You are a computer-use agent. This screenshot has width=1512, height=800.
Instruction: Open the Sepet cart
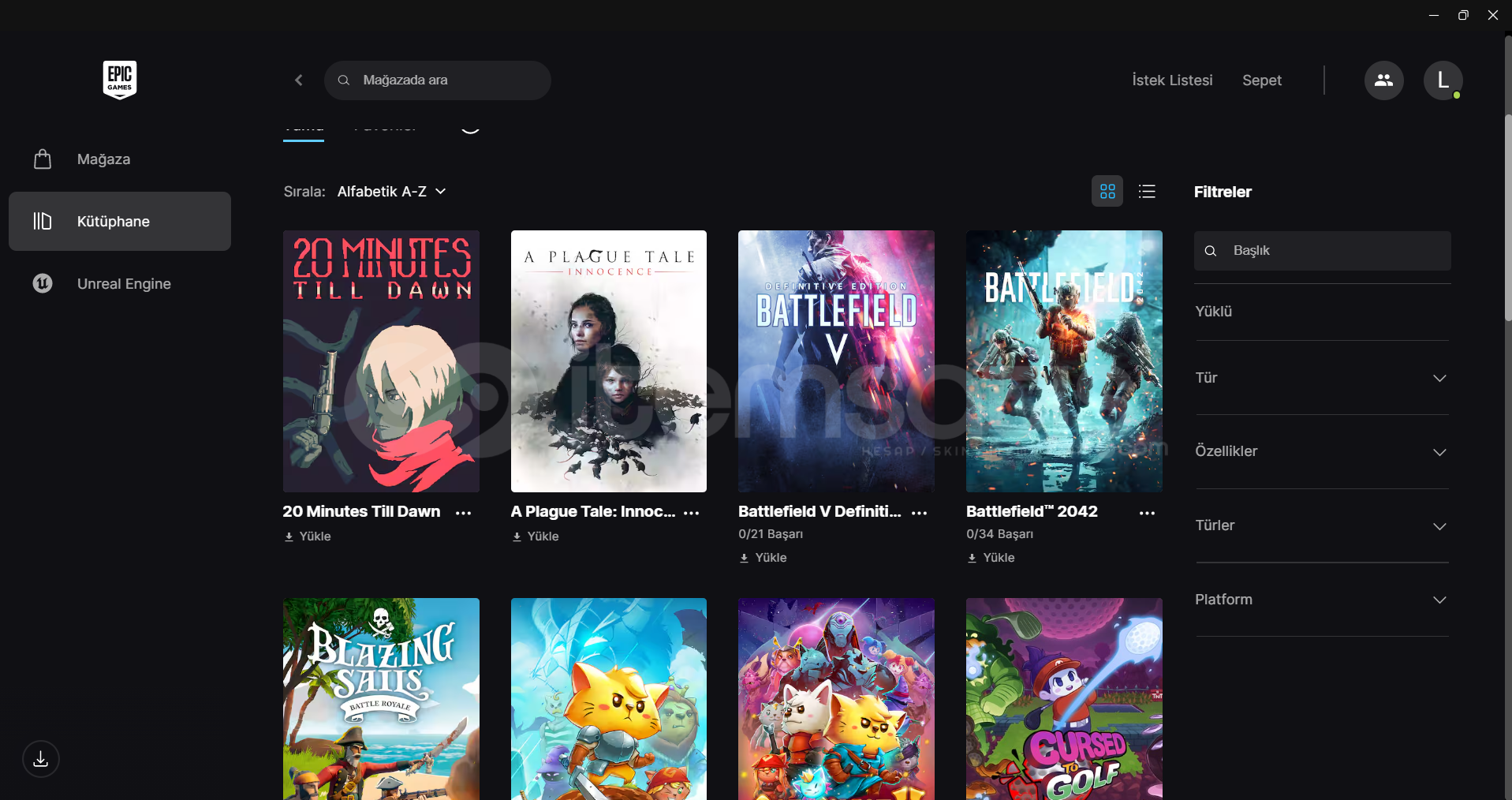(1262, 80)
